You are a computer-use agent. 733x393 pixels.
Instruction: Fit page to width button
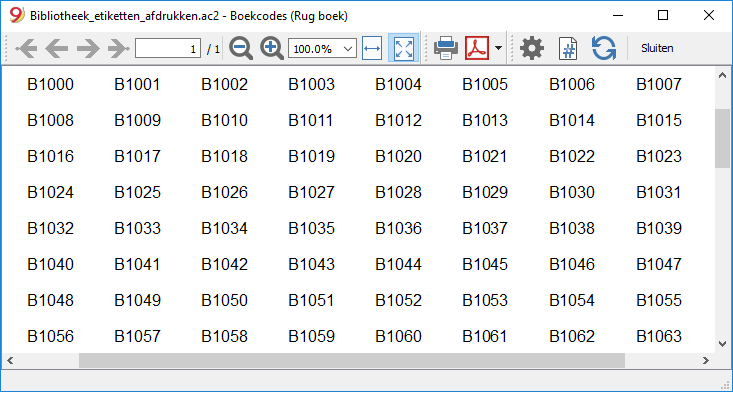pyautogui.click(x=372, y=48)
